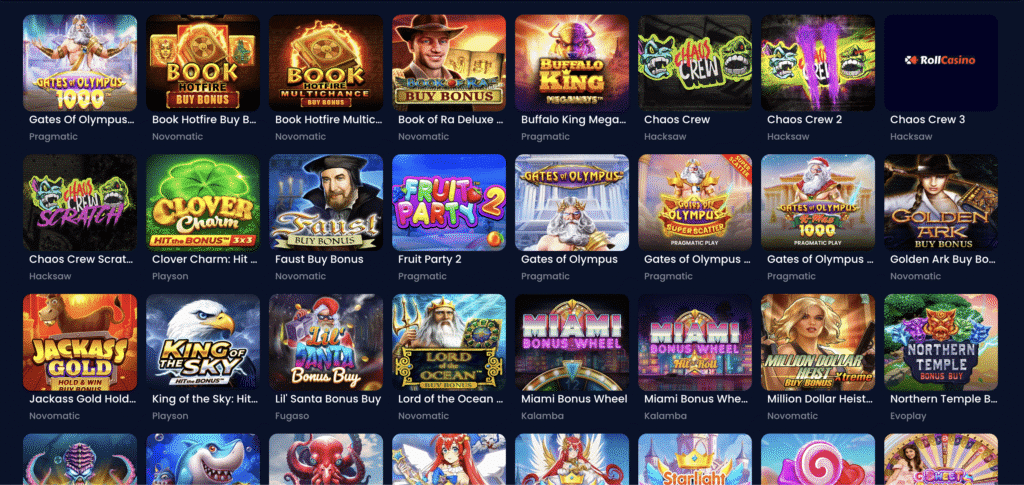This screenshot has width=1024, height=485.
Task: Open the Million Dollar Heist Xtreme thumbnail
Action: pyautogui.click(x=818, y=342)
